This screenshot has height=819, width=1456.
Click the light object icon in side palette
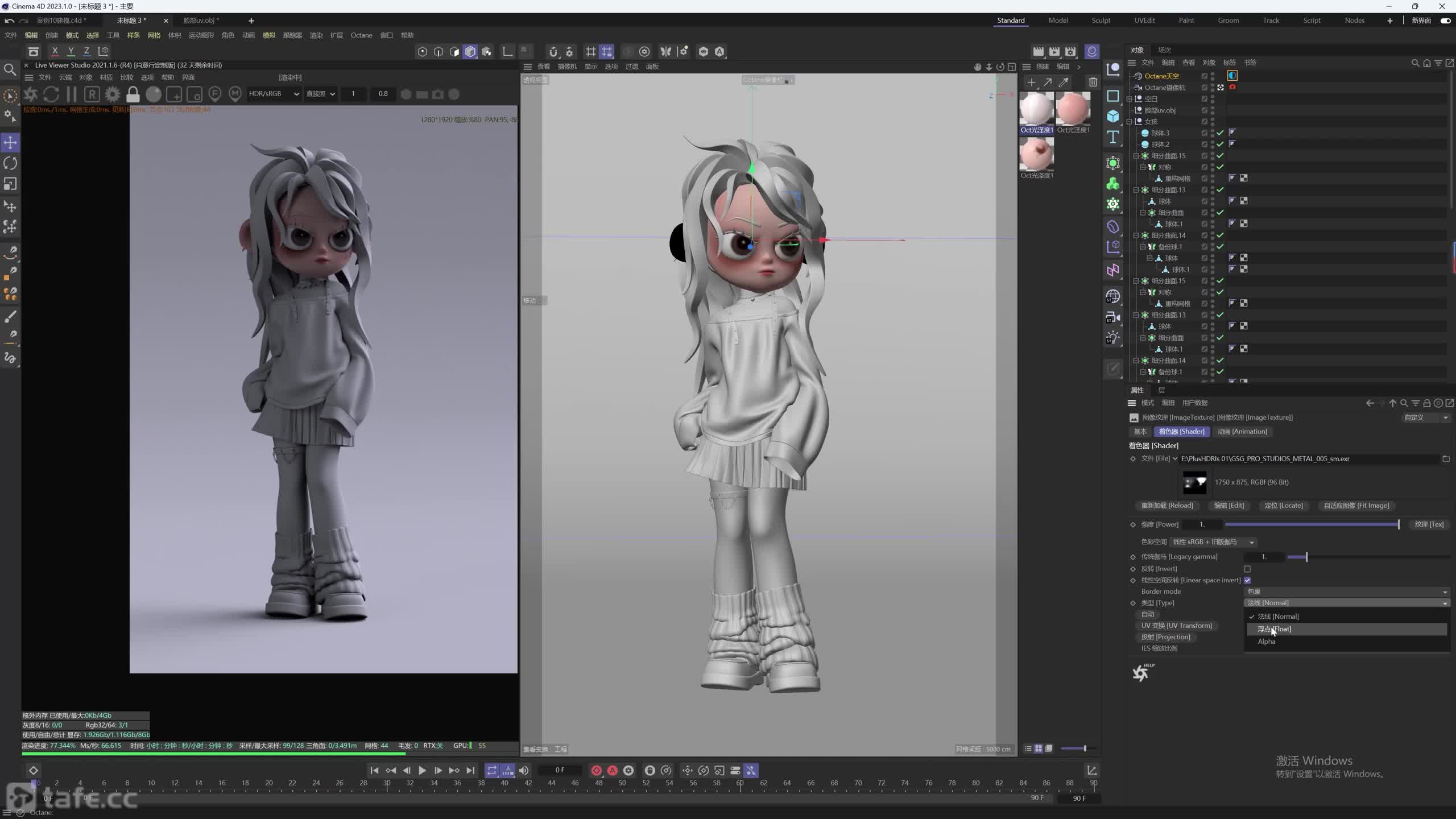(x=1113, y=338)
